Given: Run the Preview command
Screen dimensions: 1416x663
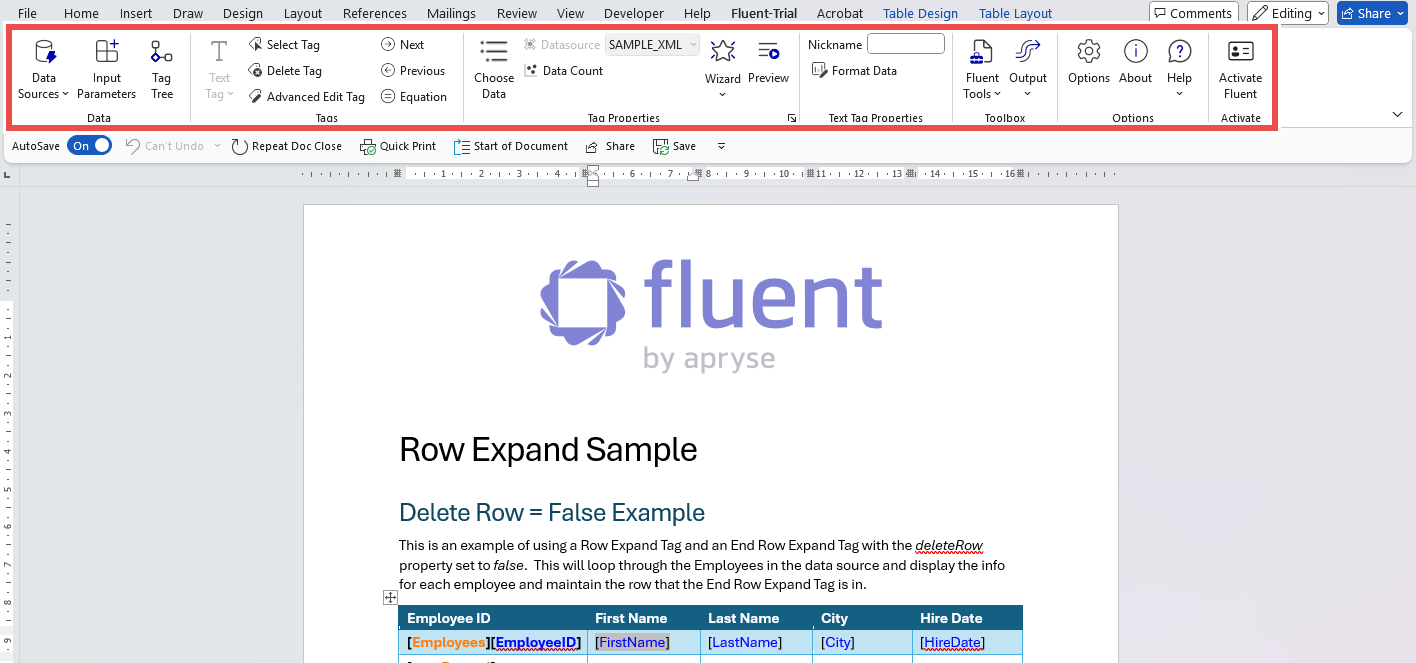Looking at the screenshot, I should pos(768,62).
